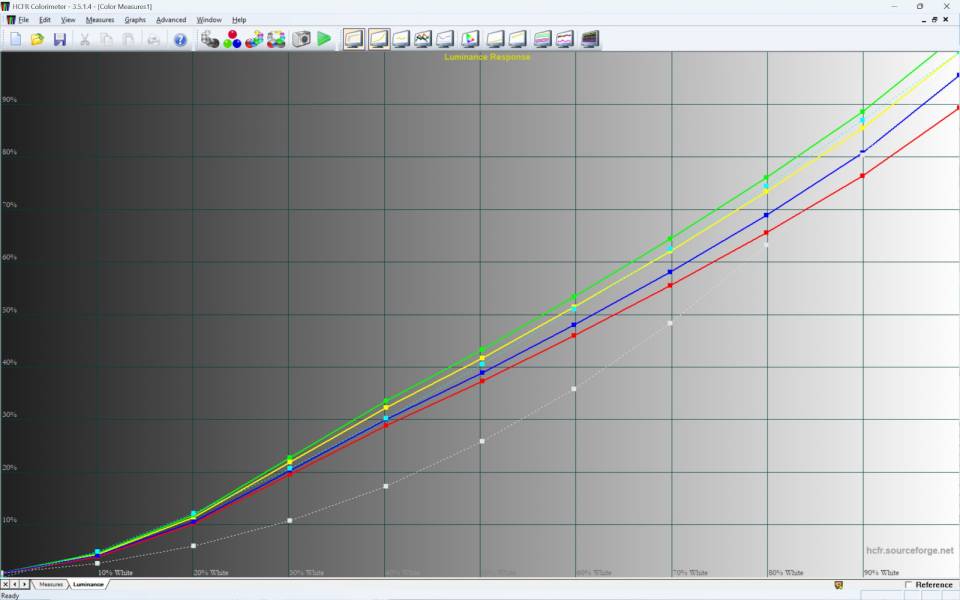960x600 pixels.
Task: Click the Print icon
Action: (x=154, y=39)
